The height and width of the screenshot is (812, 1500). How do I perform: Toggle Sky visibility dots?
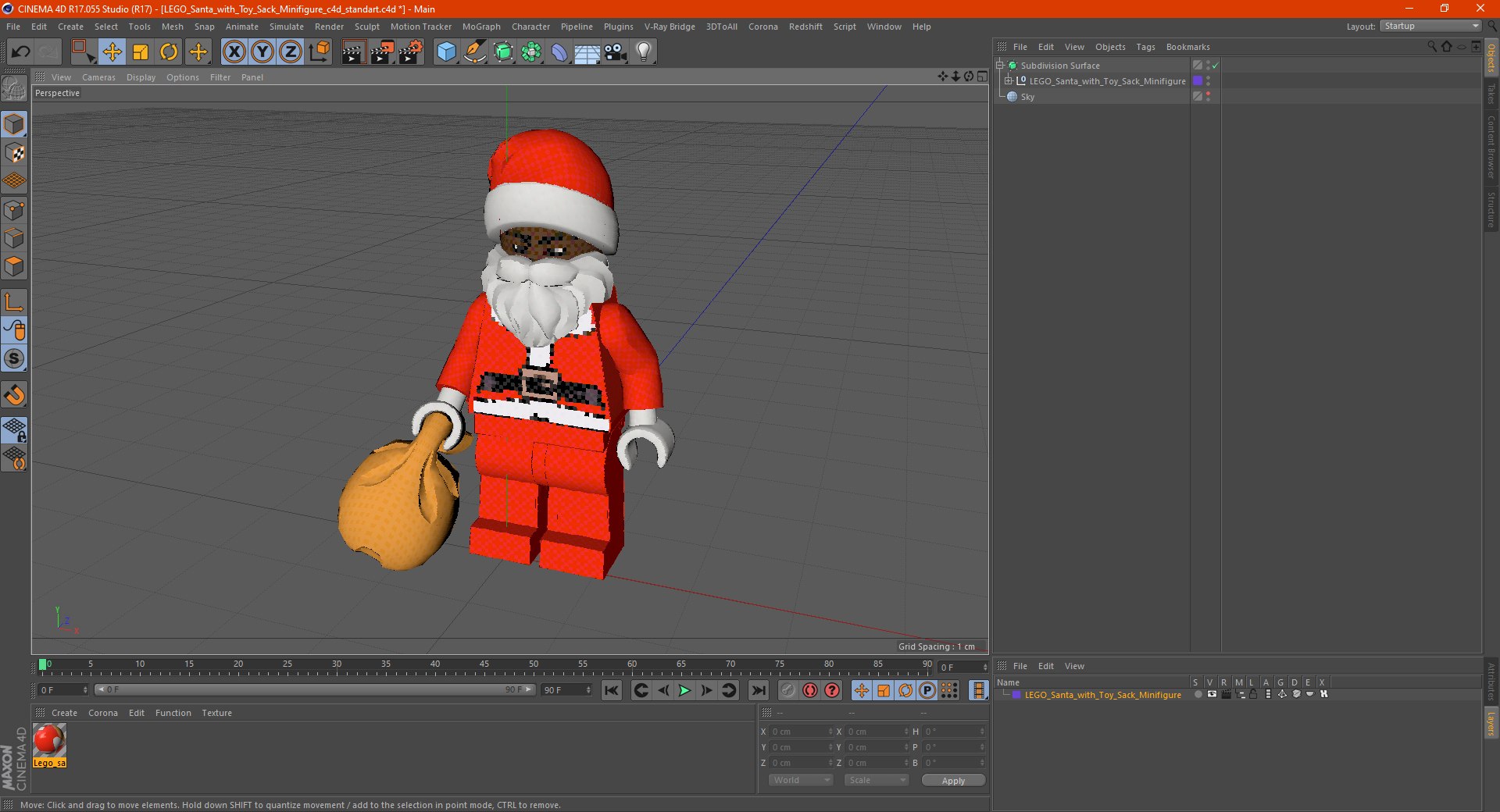click(1208, 96)
